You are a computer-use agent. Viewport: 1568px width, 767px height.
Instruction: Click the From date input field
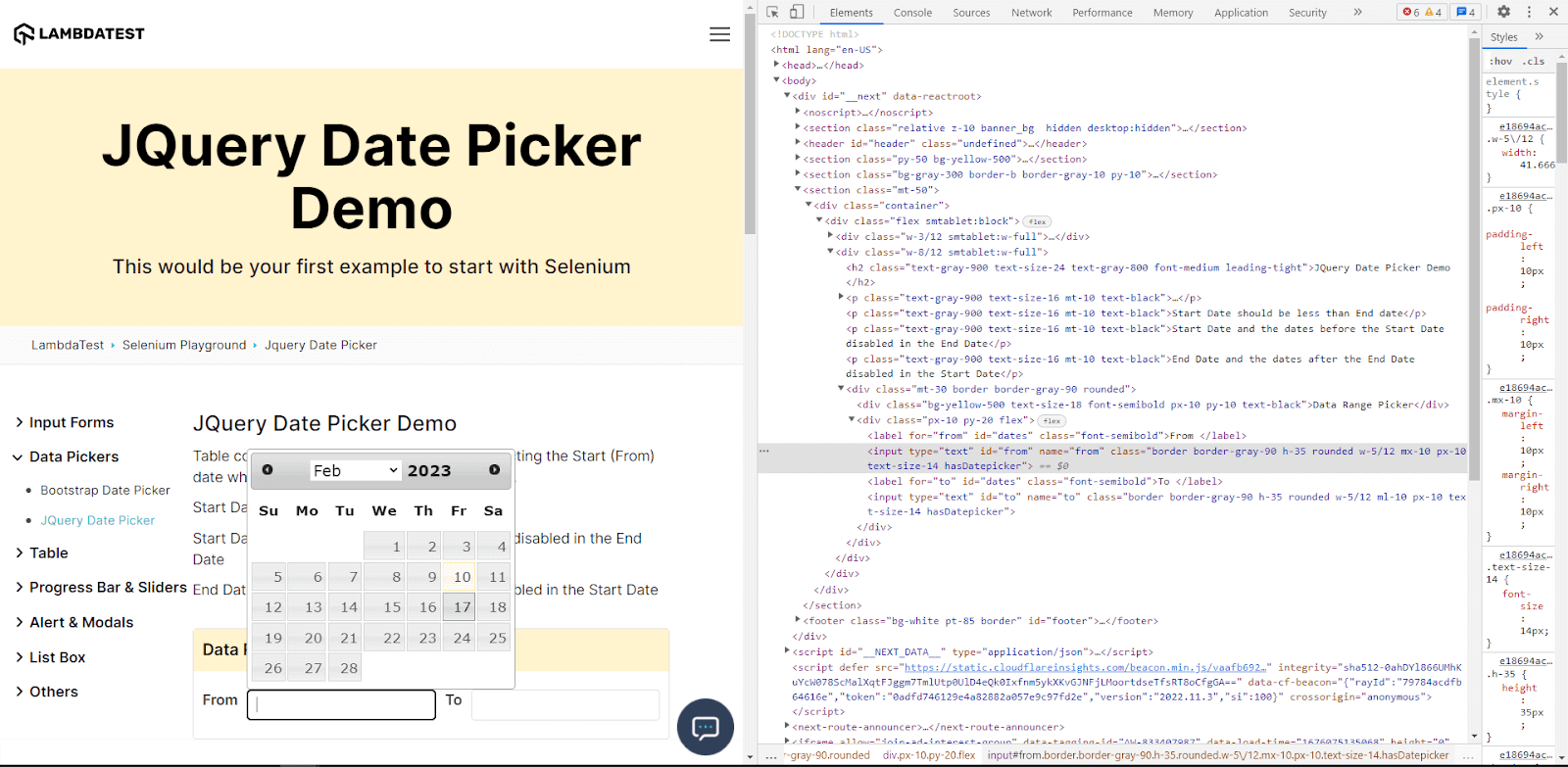click(341, 704)
